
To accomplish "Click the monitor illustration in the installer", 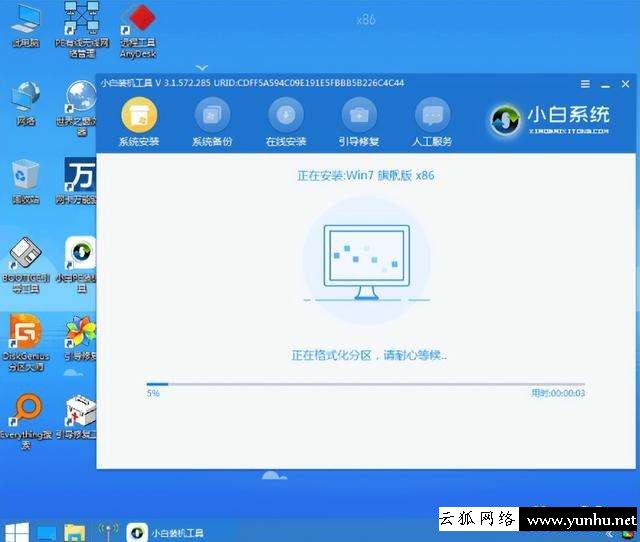I will [367, 263].
